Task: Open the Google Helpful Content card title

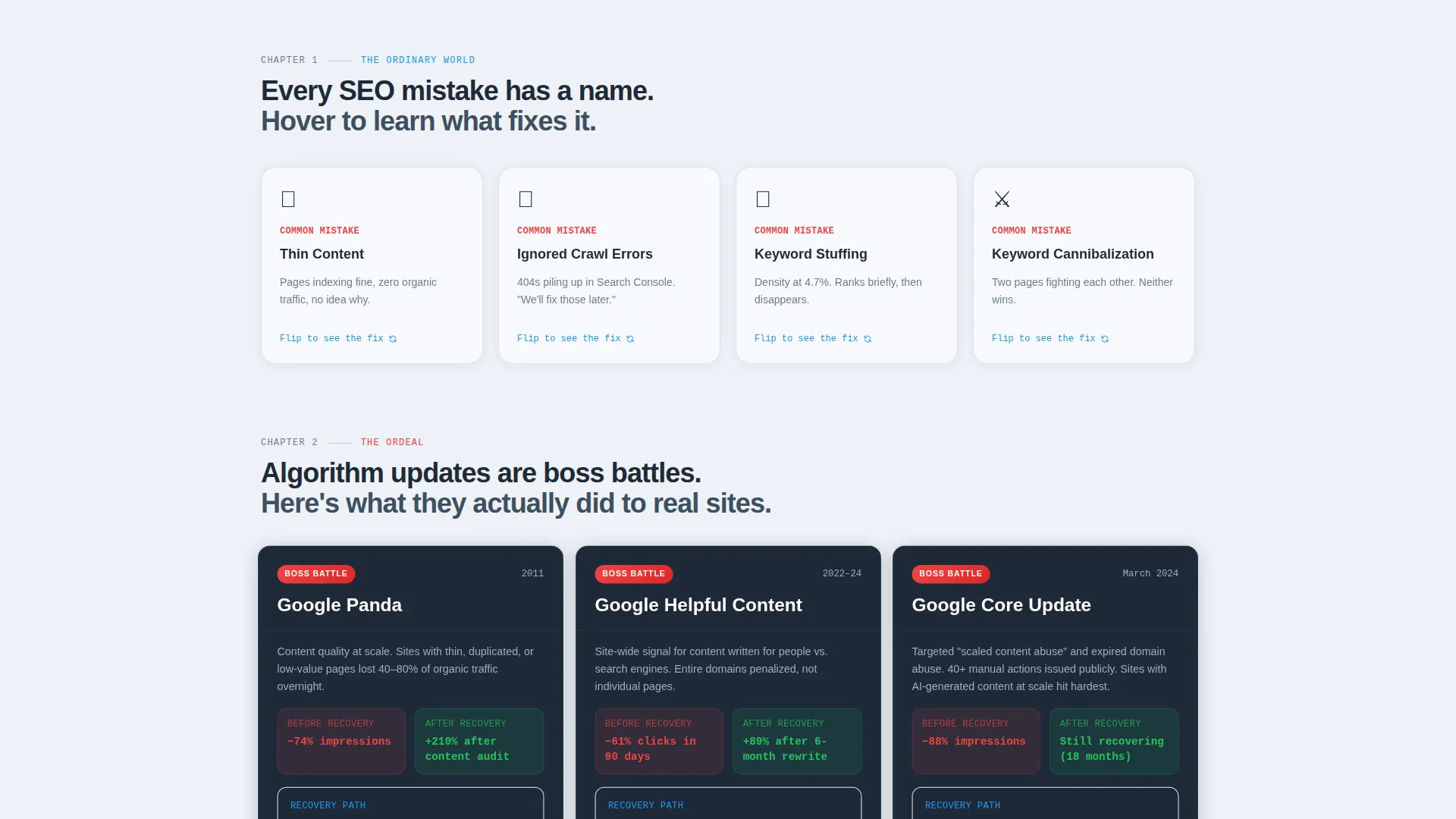Action: [698, 605]
